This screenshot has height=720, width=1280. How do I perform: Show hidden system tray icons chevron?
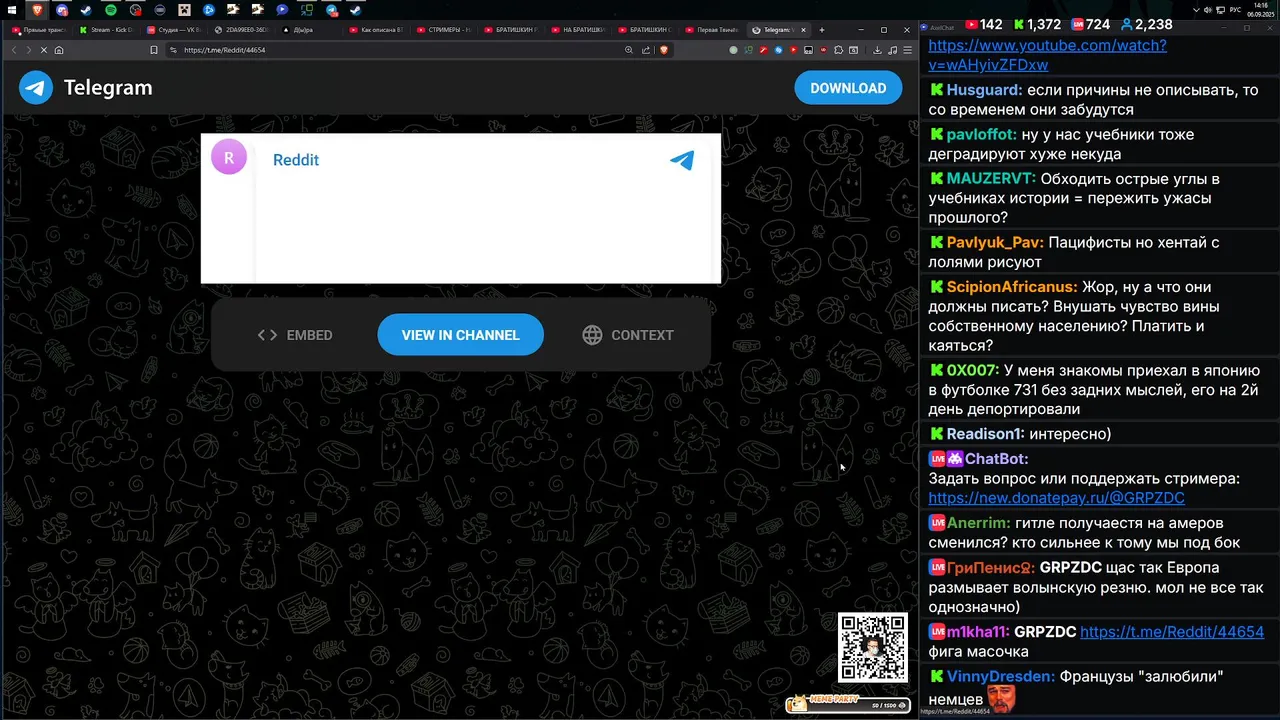[x=1196, y=10]
